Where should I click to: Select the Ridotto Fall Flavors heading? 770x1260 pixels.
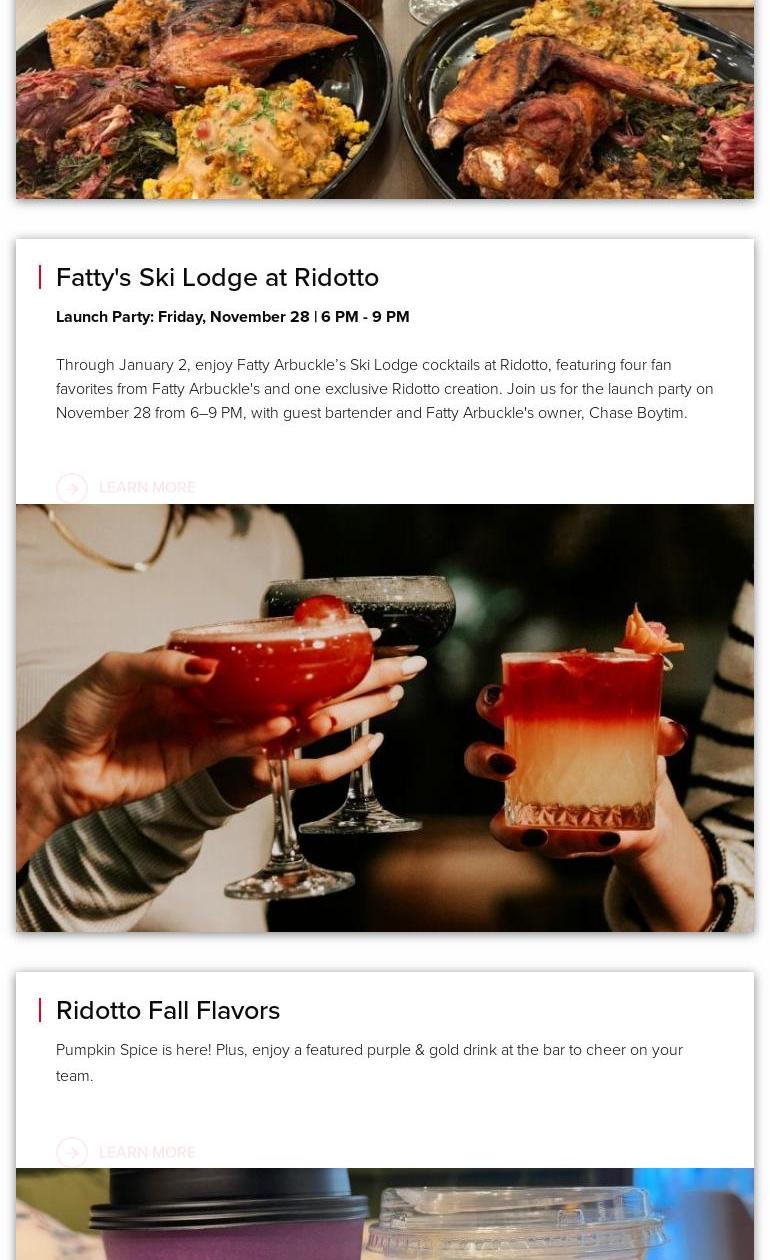coord(168,1010)
